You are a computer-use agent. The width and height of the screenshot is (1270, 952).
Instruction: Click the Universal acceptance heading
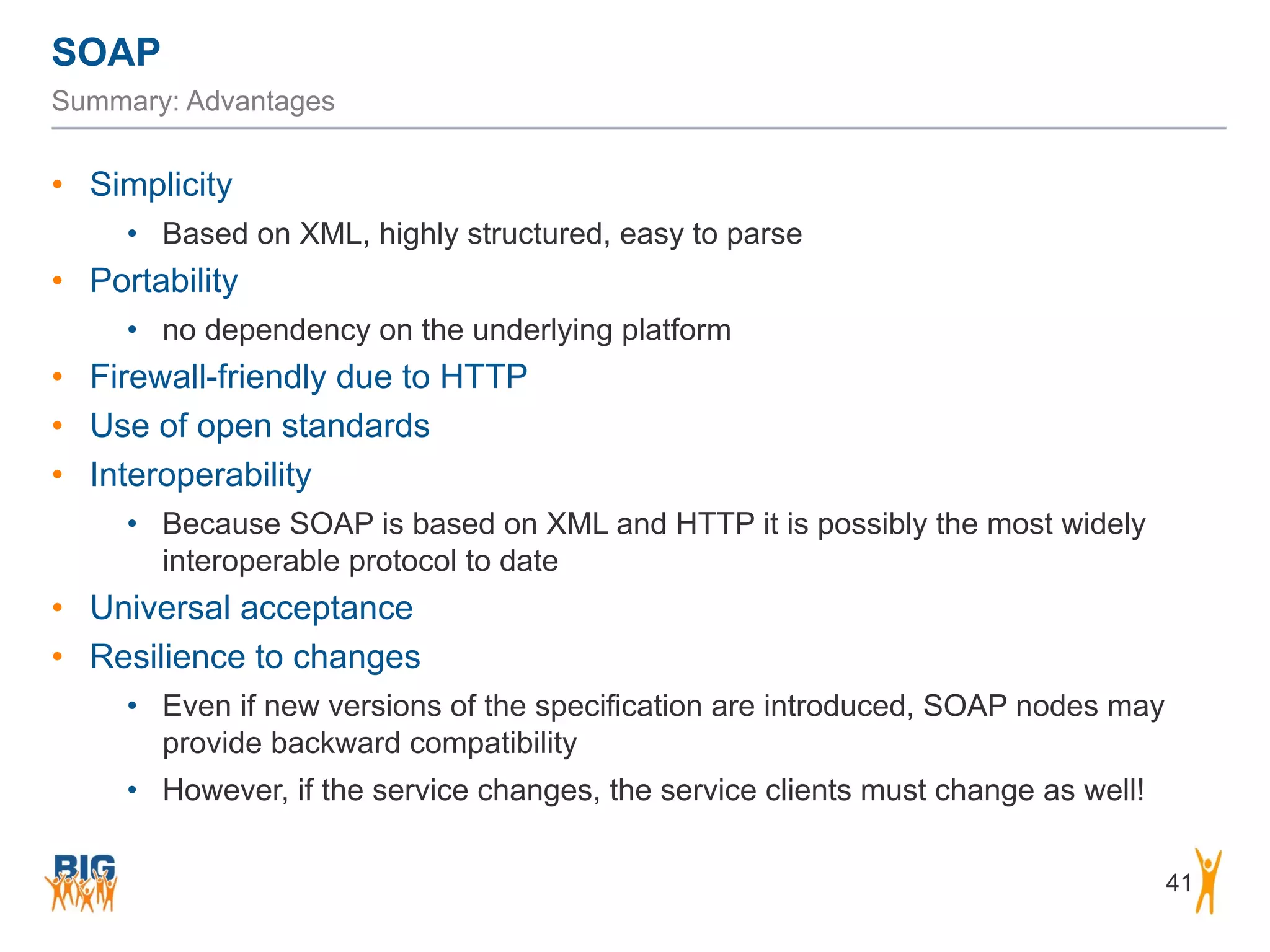(x=251, y=607)
